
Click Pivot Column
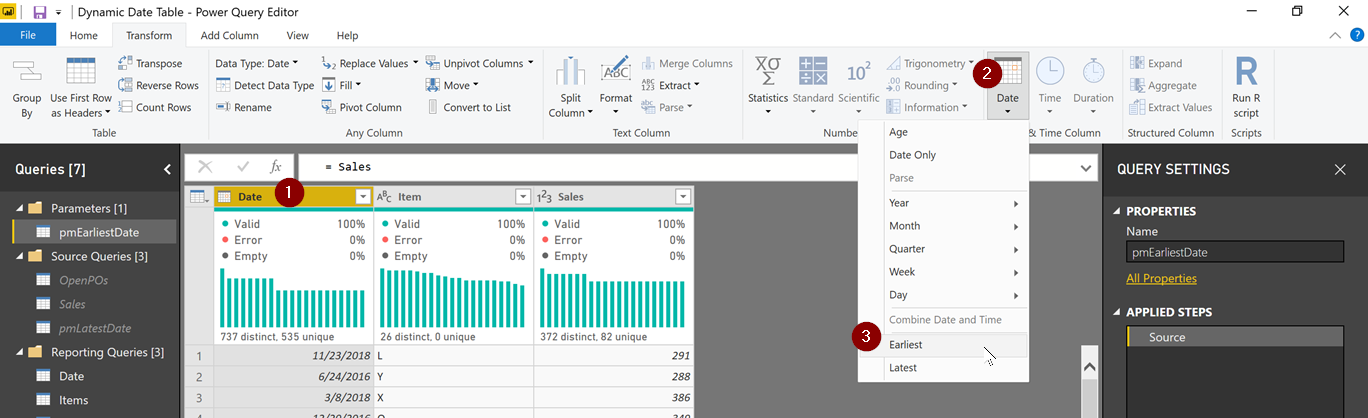(x=361, y=107)
